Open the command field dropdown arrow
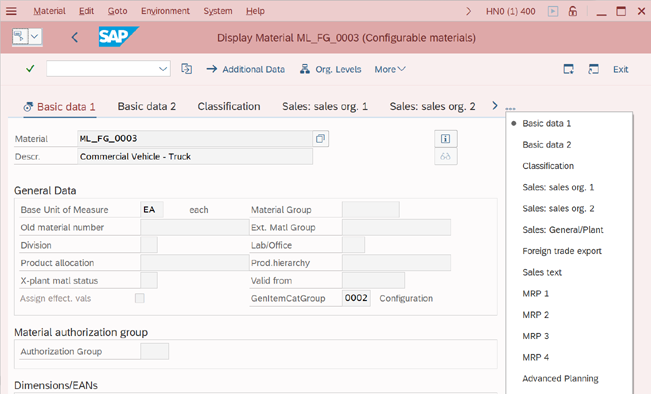Image resolution: width=651 pixels, height=394 pixels. point(163,69)
